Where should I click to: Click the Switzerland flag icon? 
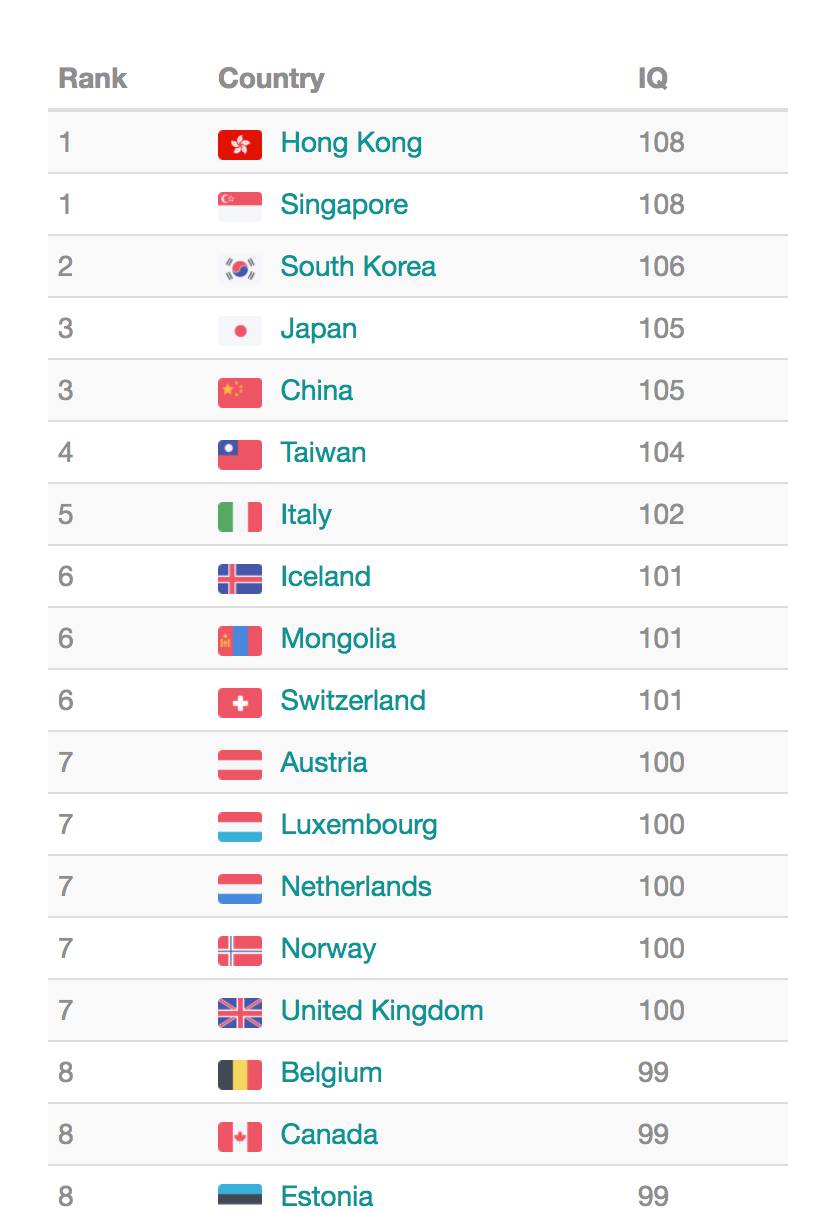click(240, 702)
